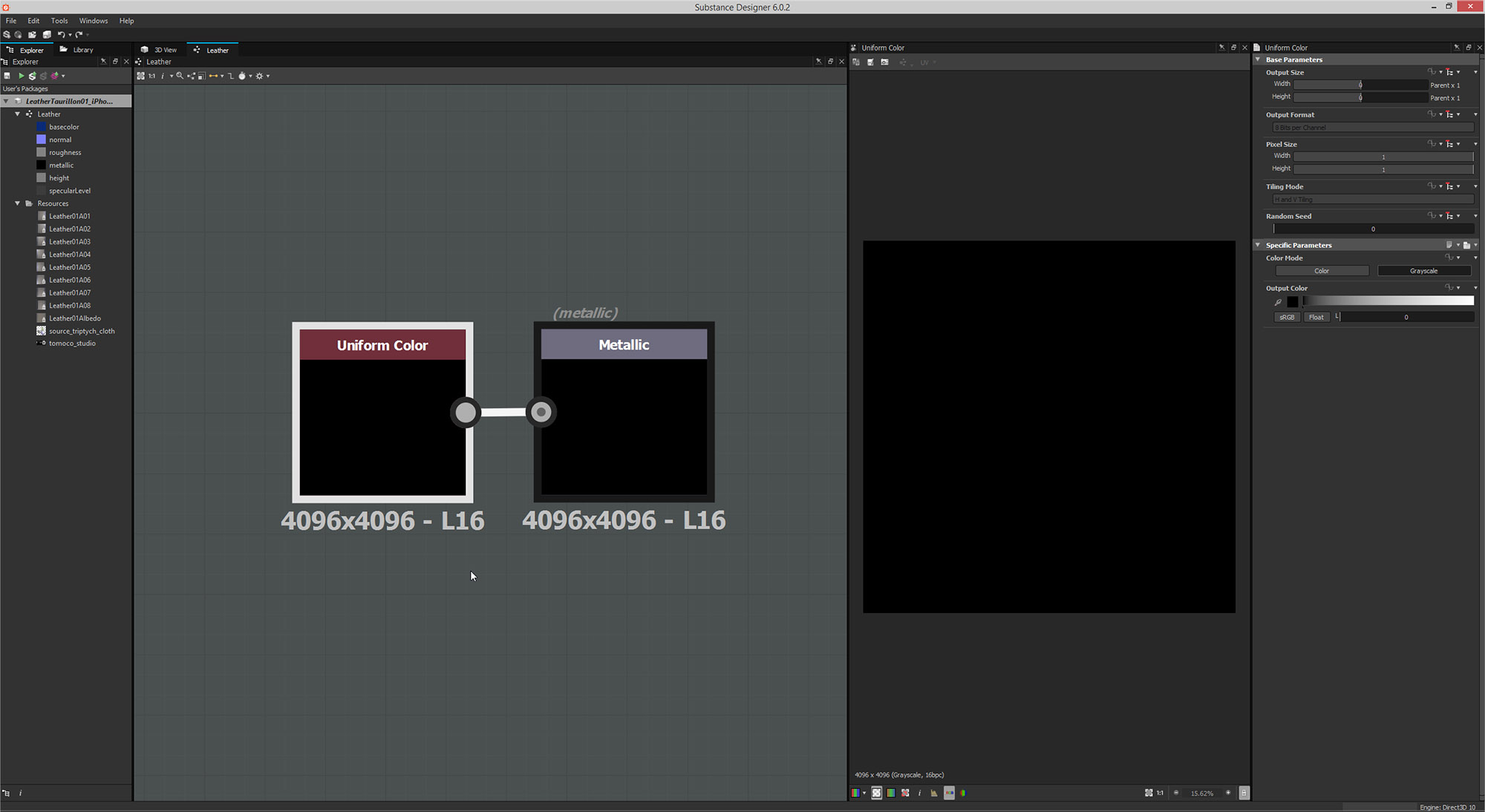The width and height of the screenshot is (1485, 812).
Task: Click the save package icon in Explorer toolbar
Action: 7,76
